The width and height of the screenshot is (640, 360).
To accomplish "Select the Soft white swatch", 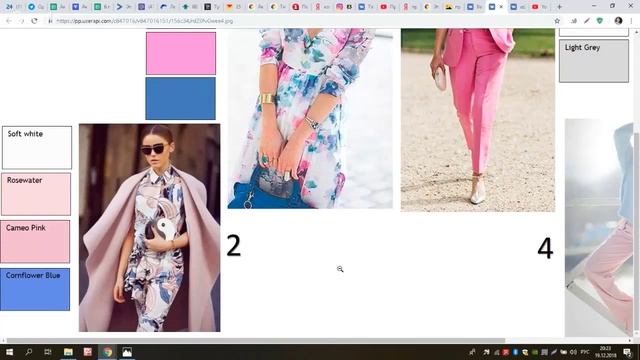I will point(37,147).
